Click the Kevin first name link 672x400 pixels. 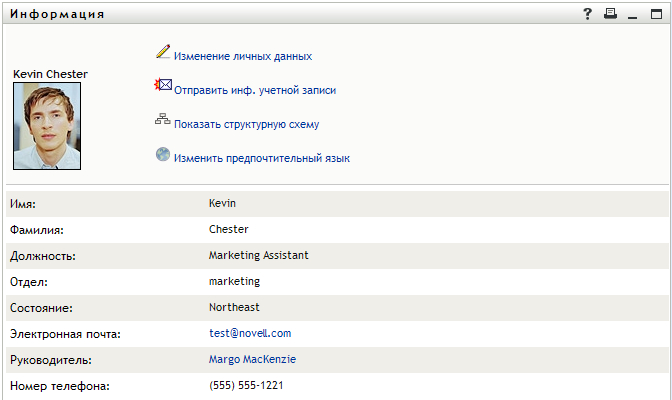pyautogui.click(x=222, y=203)
